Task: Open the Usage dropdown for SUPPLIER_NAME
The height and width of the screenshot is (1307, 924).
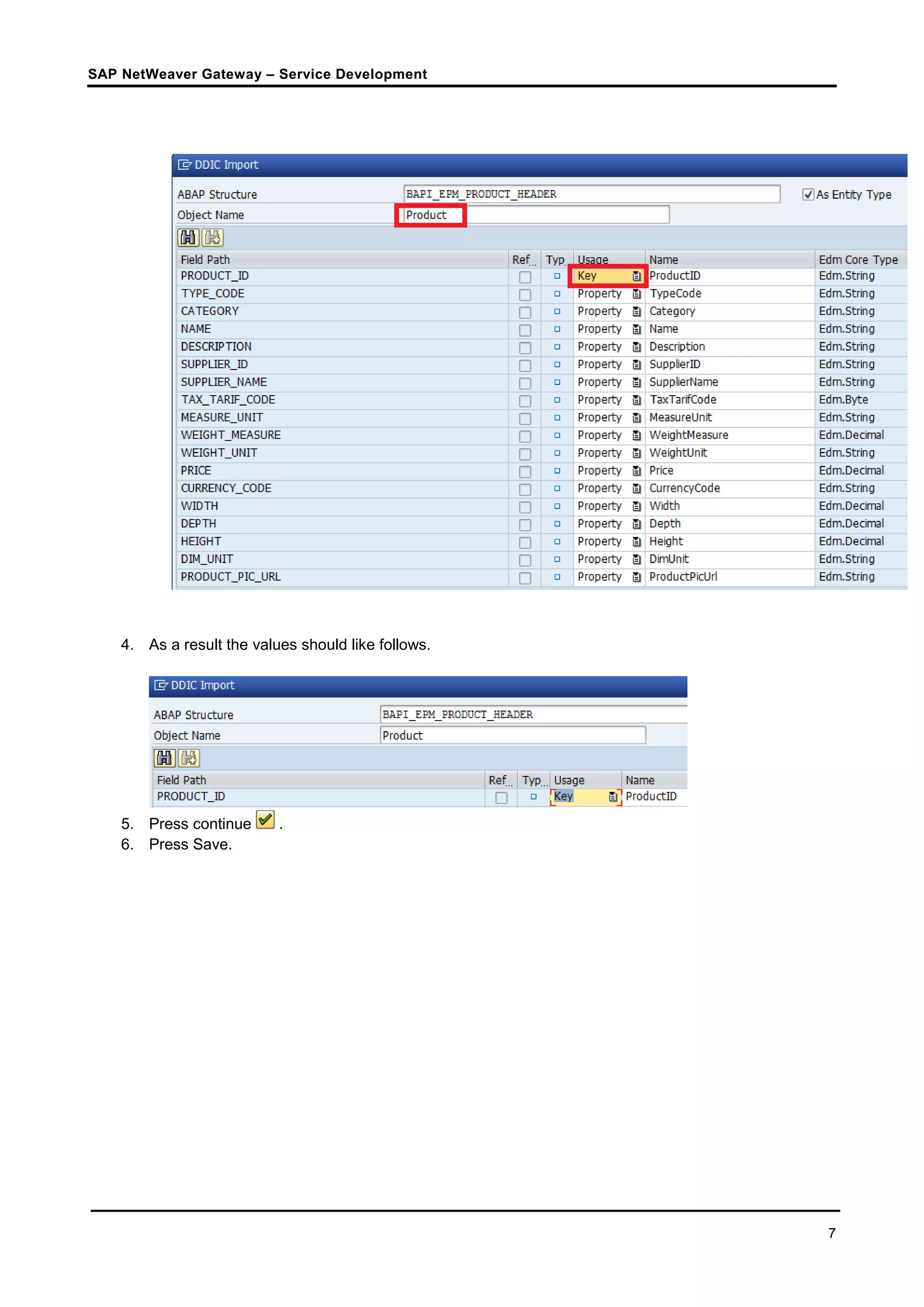Action: coord(637,382)
